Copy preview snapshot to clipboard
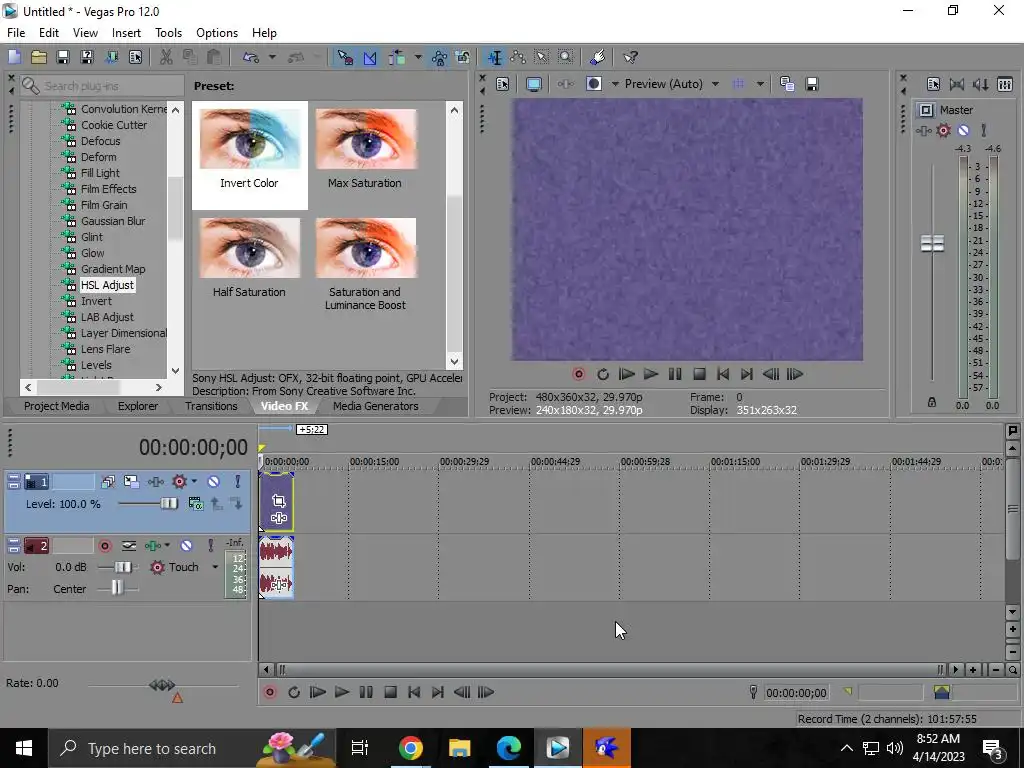 coord(787,84)
